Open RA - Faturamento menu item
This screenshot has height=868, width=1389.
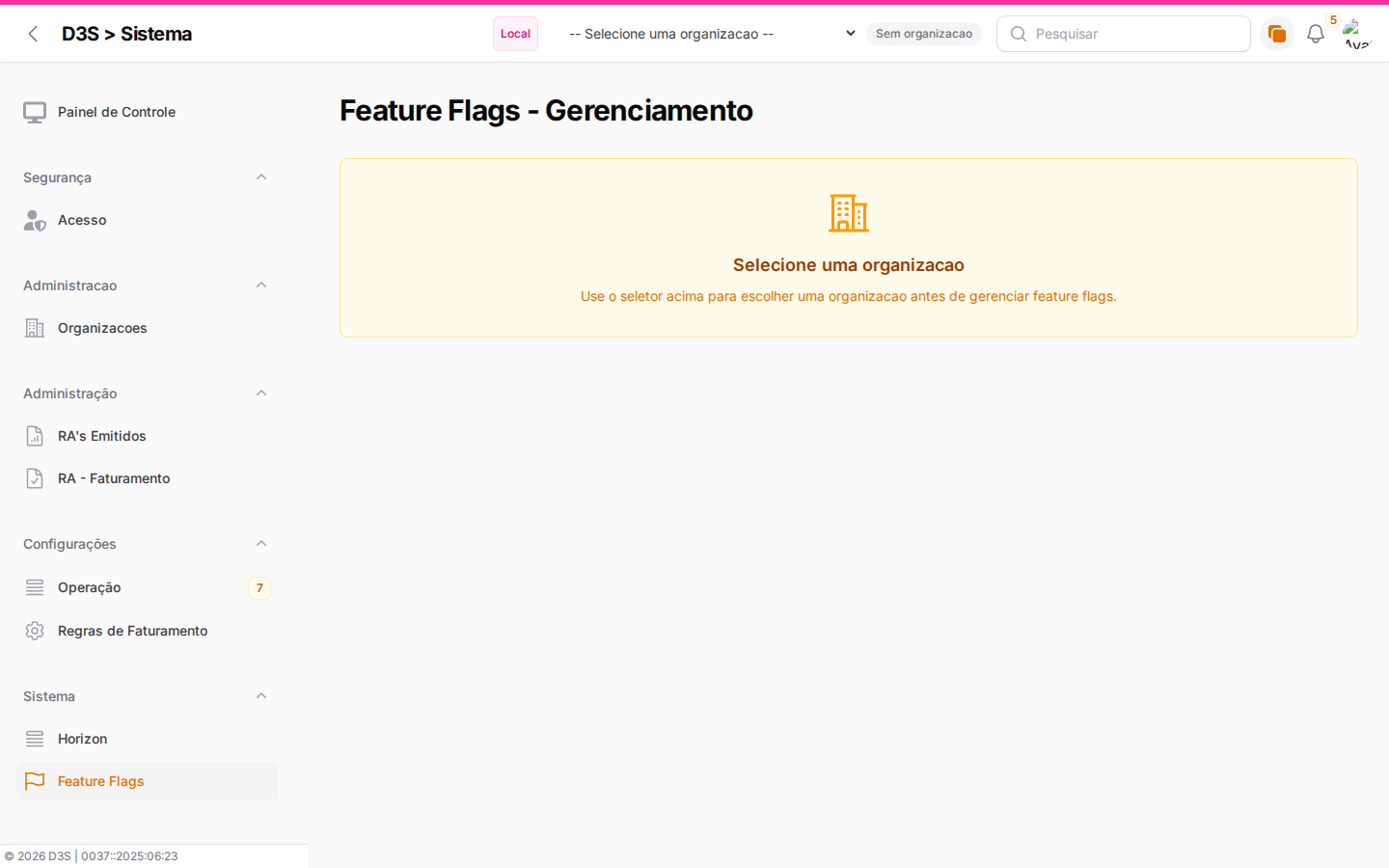[x=147, y=478]
